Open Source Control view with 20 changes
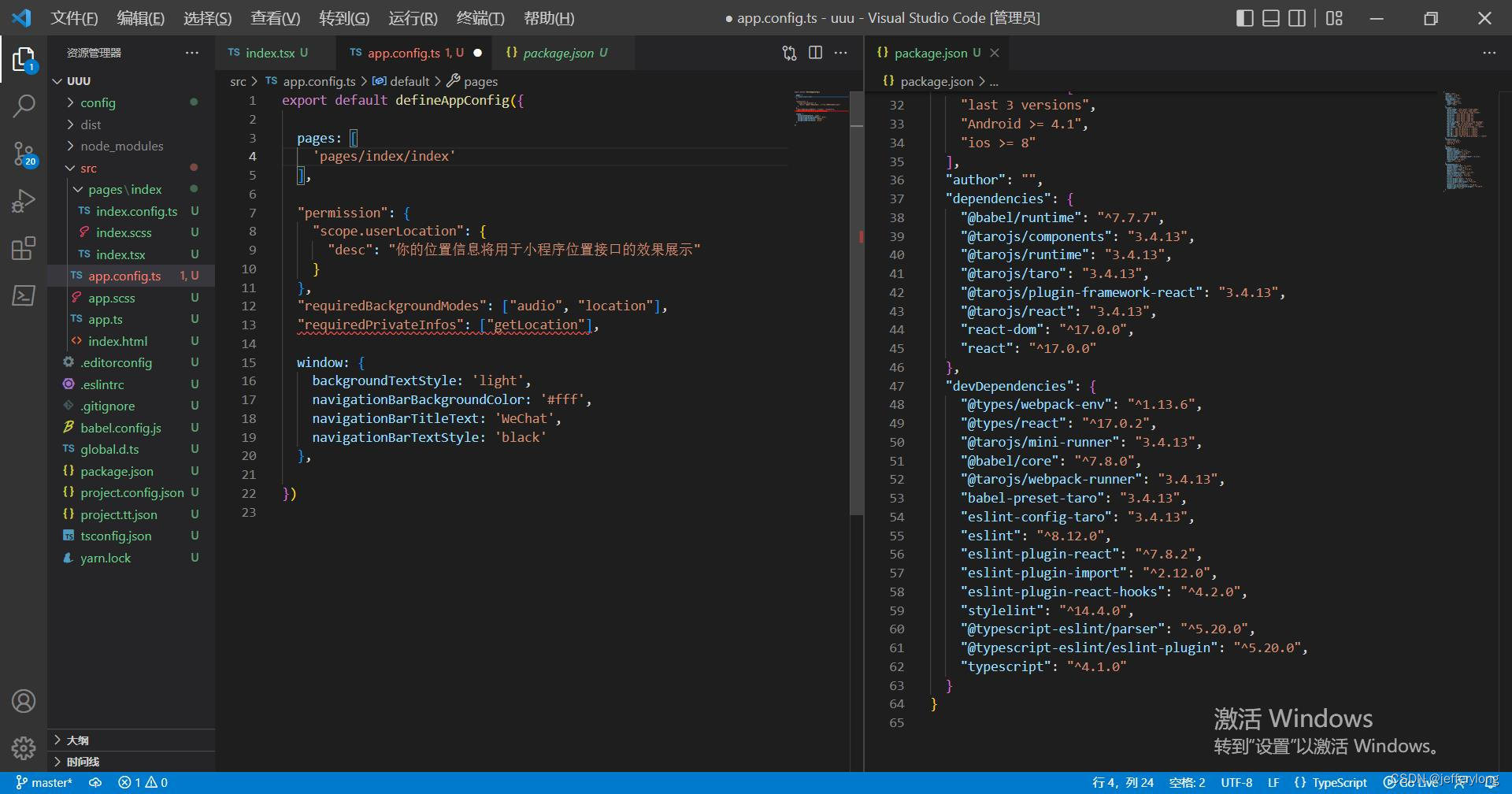This screenshot has height=794, width=1512. (x=24, y=154)
